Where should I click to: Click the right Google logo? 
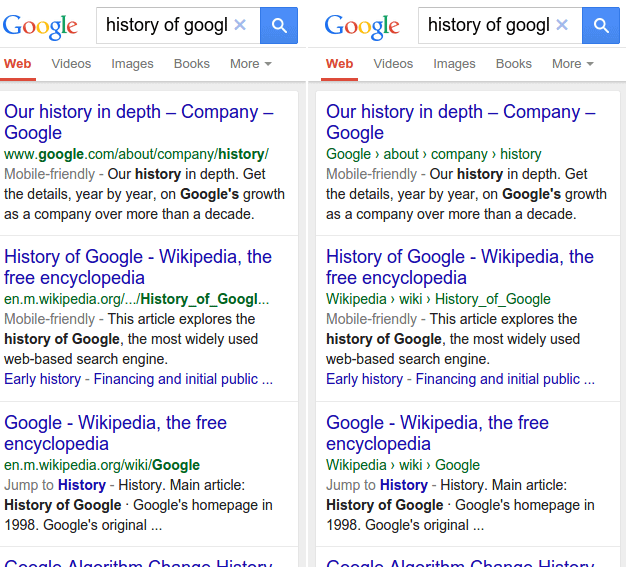362,26
